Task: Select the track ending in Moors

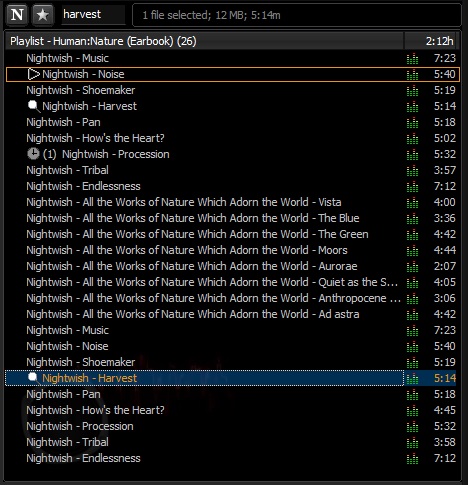Action: (x=232, y=250)
